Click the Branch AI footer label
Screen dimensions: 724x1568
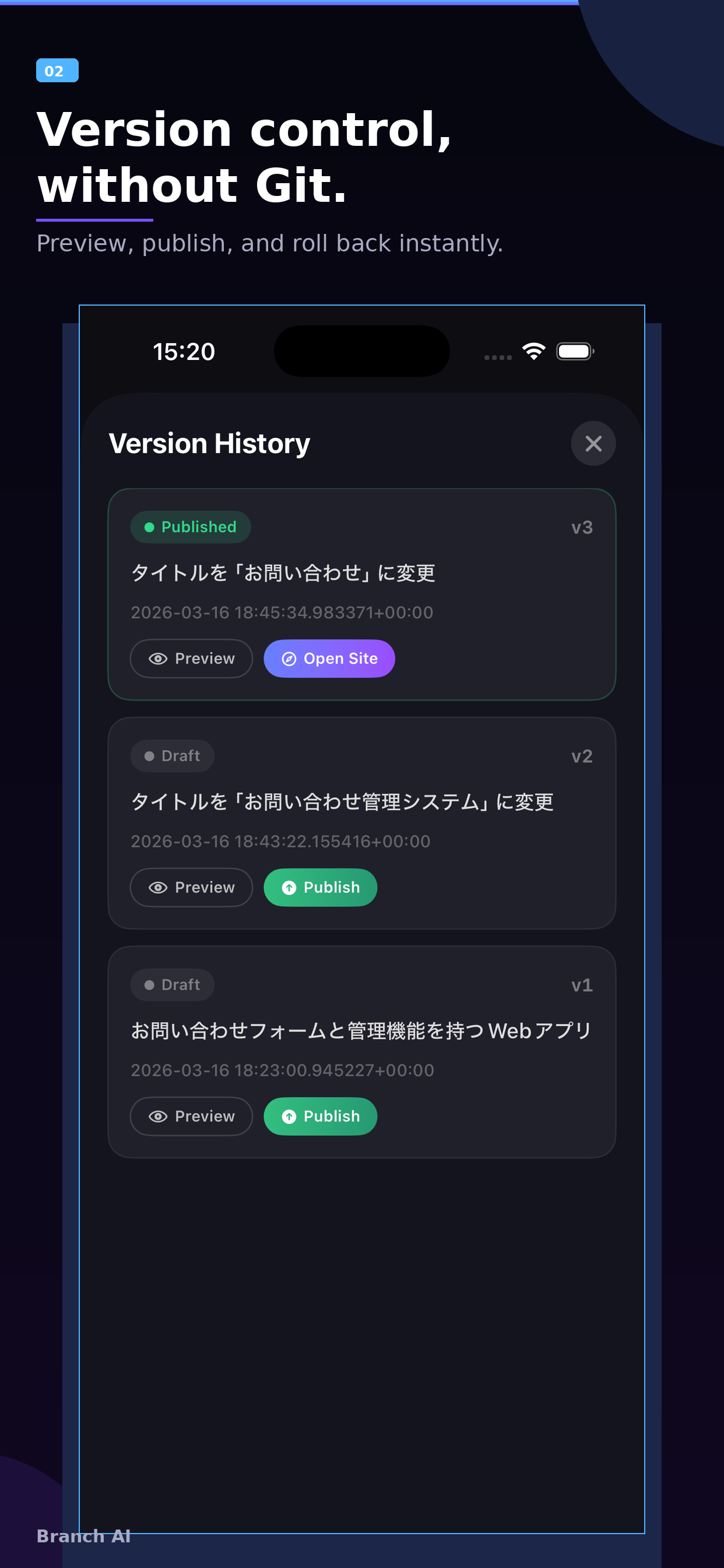tap(83, 1536)
